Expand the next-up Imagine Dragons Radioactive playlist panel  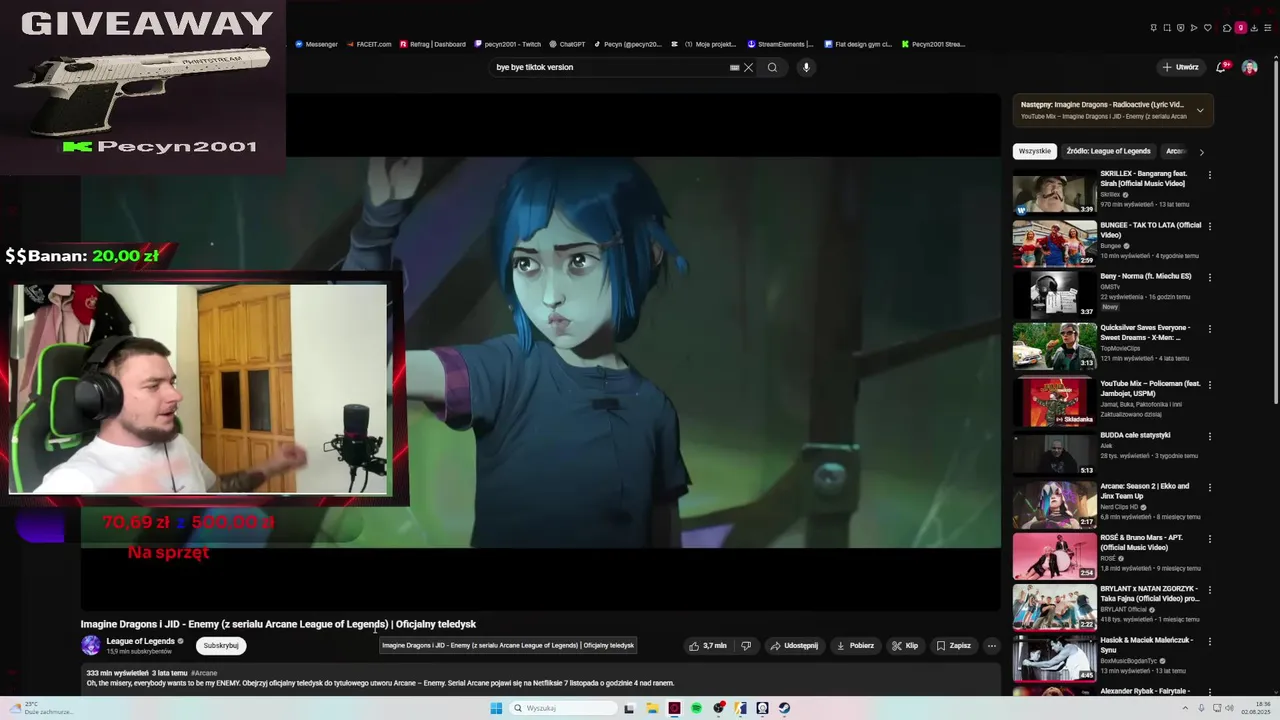click(1200, 110)
